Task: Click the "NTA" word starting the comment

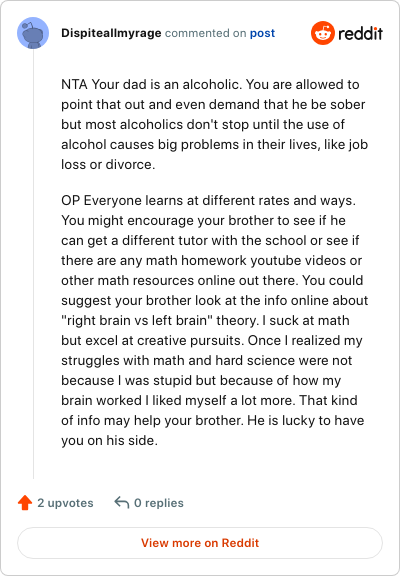Action: coord(74,84)
